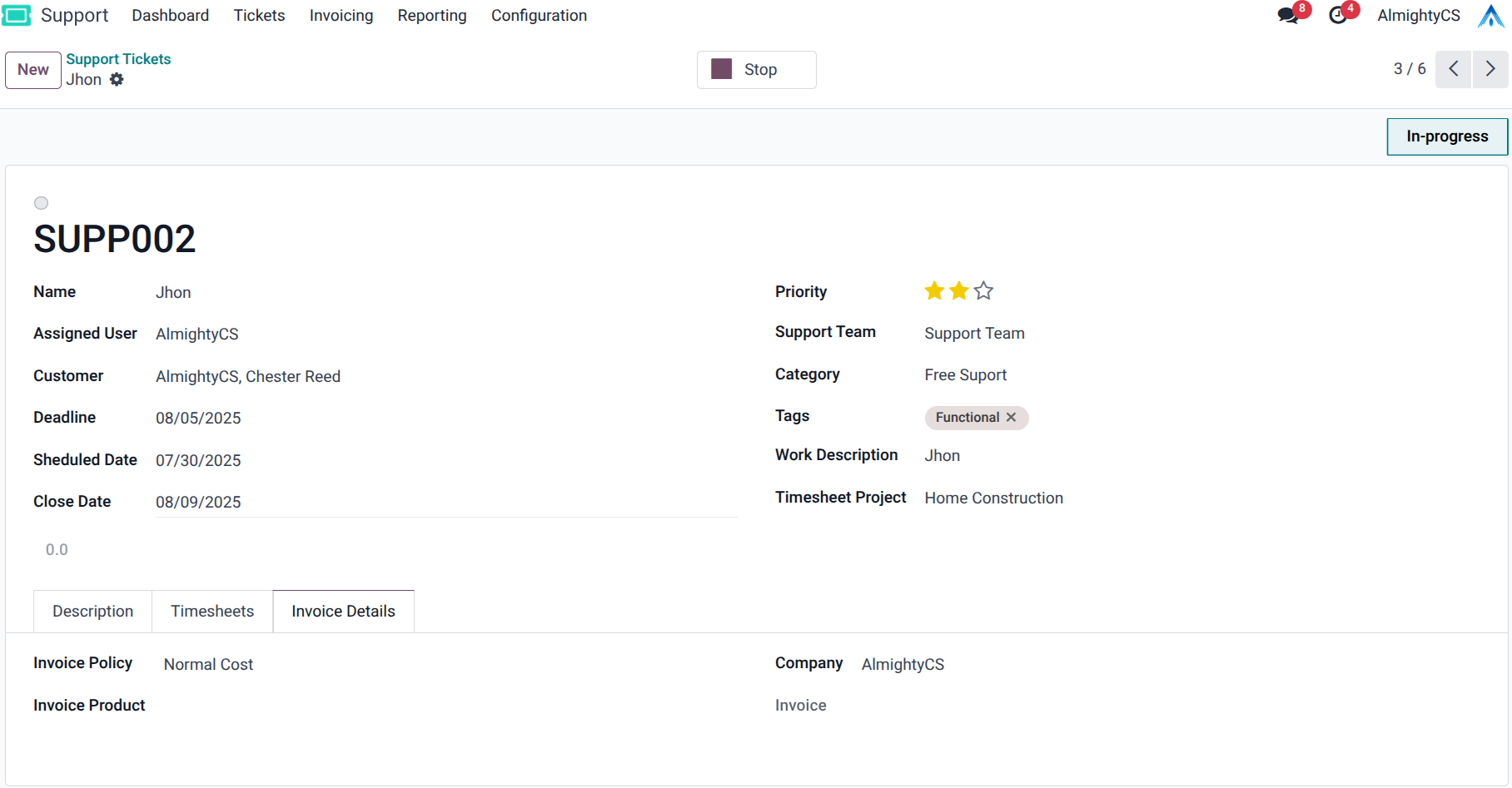This screenshot has width=1512, height=788.
Task: Toggle the grey status circle above SUPP002
Action: click(x=41, y=203)
